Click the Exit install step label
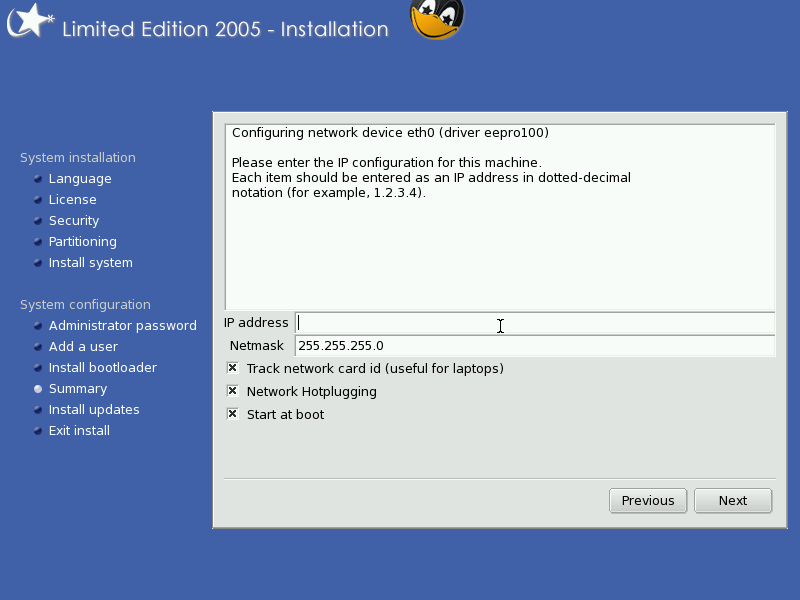Image resolution: width=800 pixels, height=600 pixels. (79, 431)
